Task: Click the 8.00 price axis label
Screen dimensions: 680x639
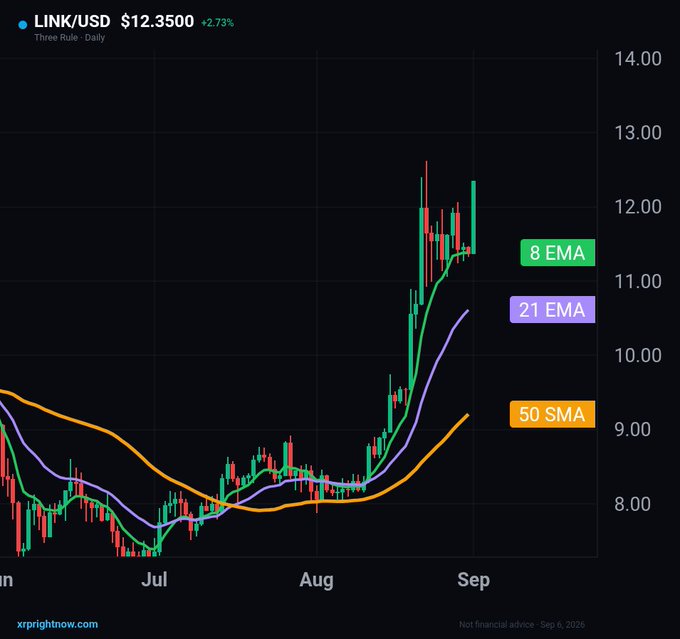Action: tap(632, 505)
